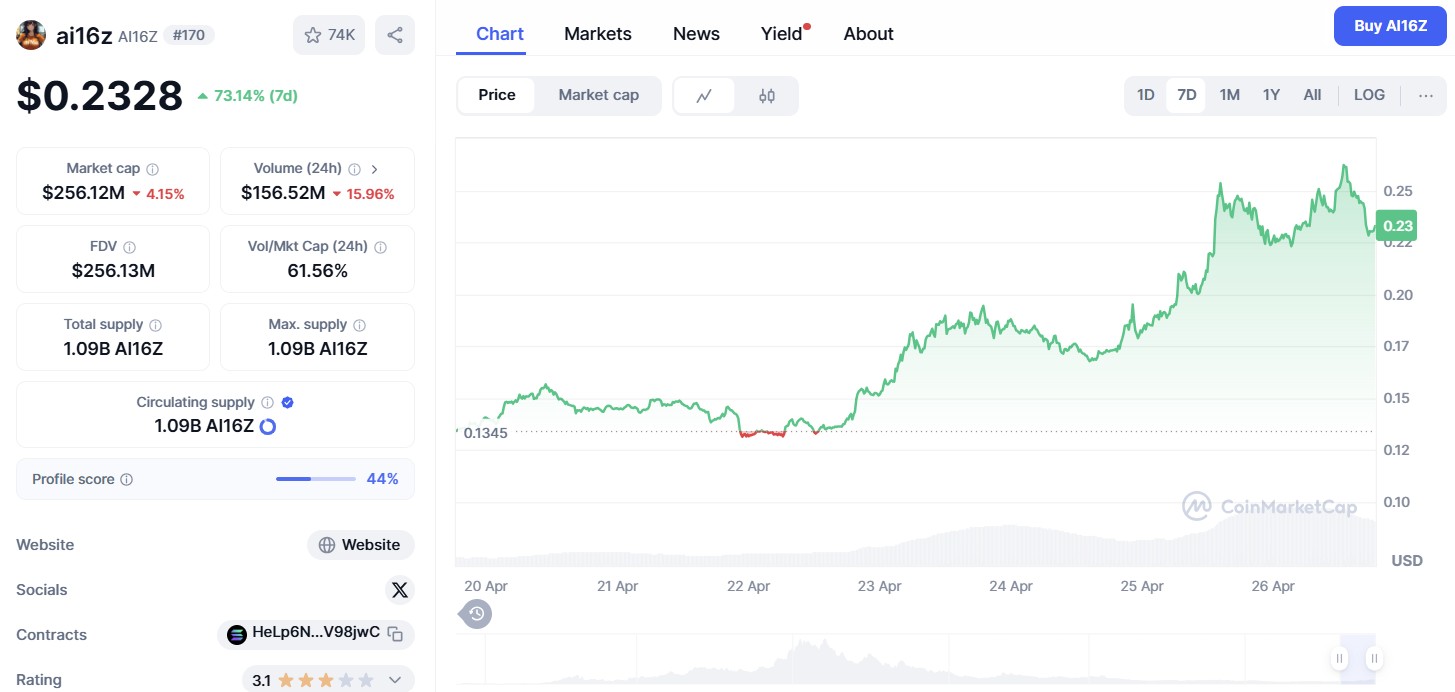Open the three-dot chart options menu
The height and width of the screenshot is (692, 1455).
1426,96
